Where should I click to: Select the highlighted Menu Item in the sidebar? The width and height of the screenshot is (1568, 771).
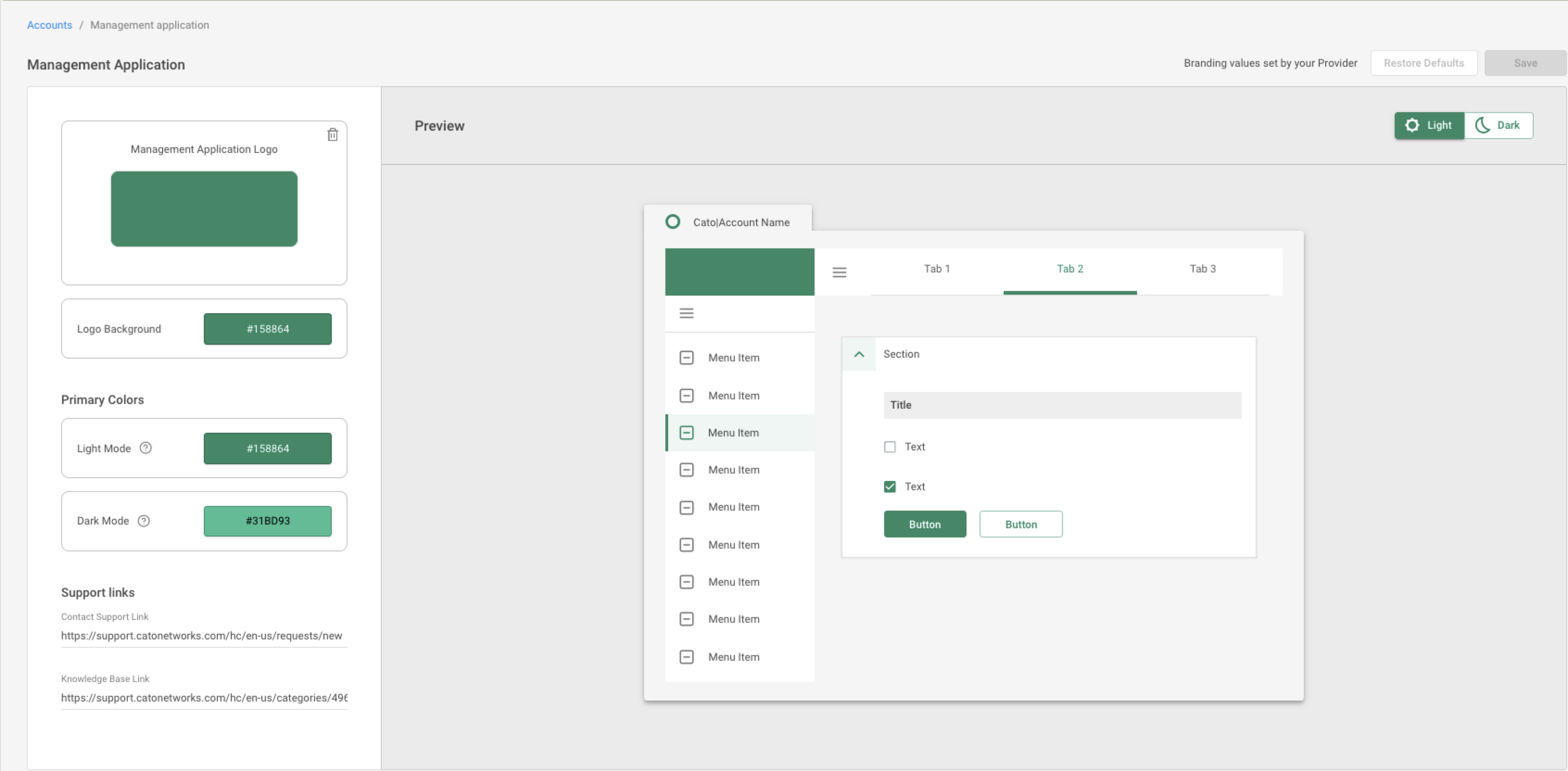[733, 432]
